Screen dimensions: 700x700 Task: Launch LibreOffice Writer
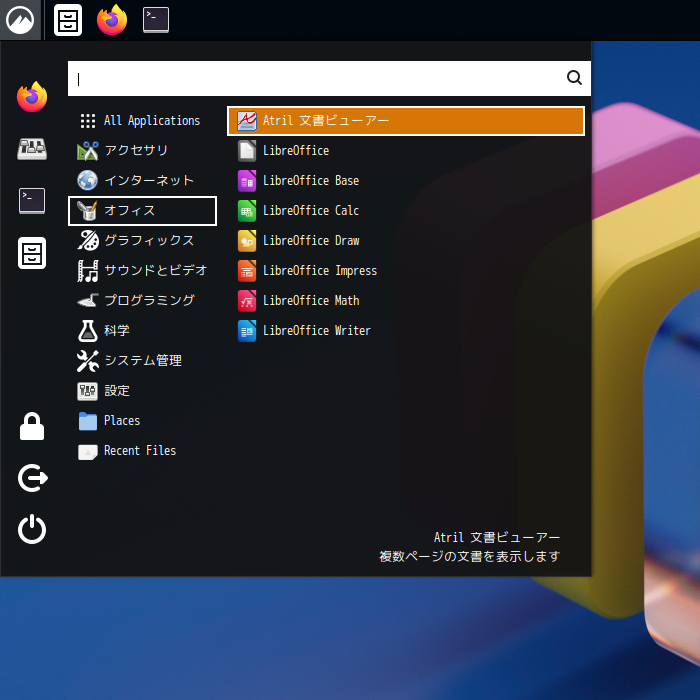[x=406, y=331]
